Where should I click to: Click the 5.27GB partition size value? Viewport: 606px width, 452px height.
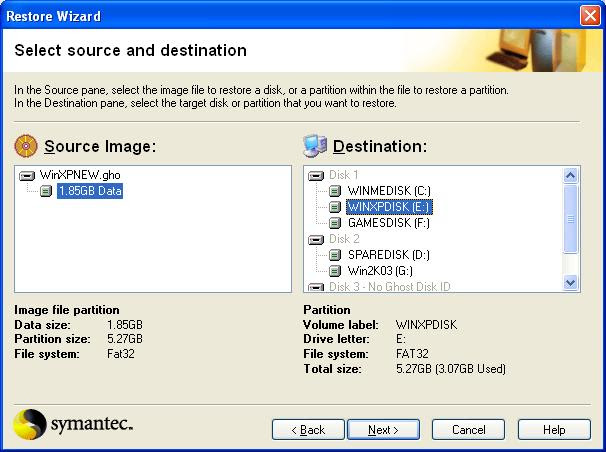tap(125, 339)
